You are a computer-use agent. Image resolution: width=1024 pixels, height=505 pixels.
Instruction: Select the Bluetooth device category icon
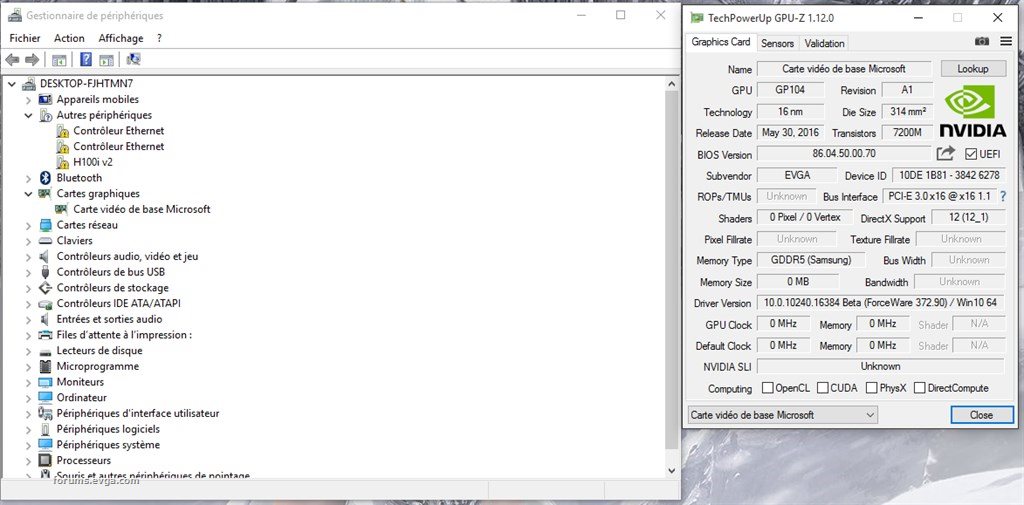coord(45,178)
